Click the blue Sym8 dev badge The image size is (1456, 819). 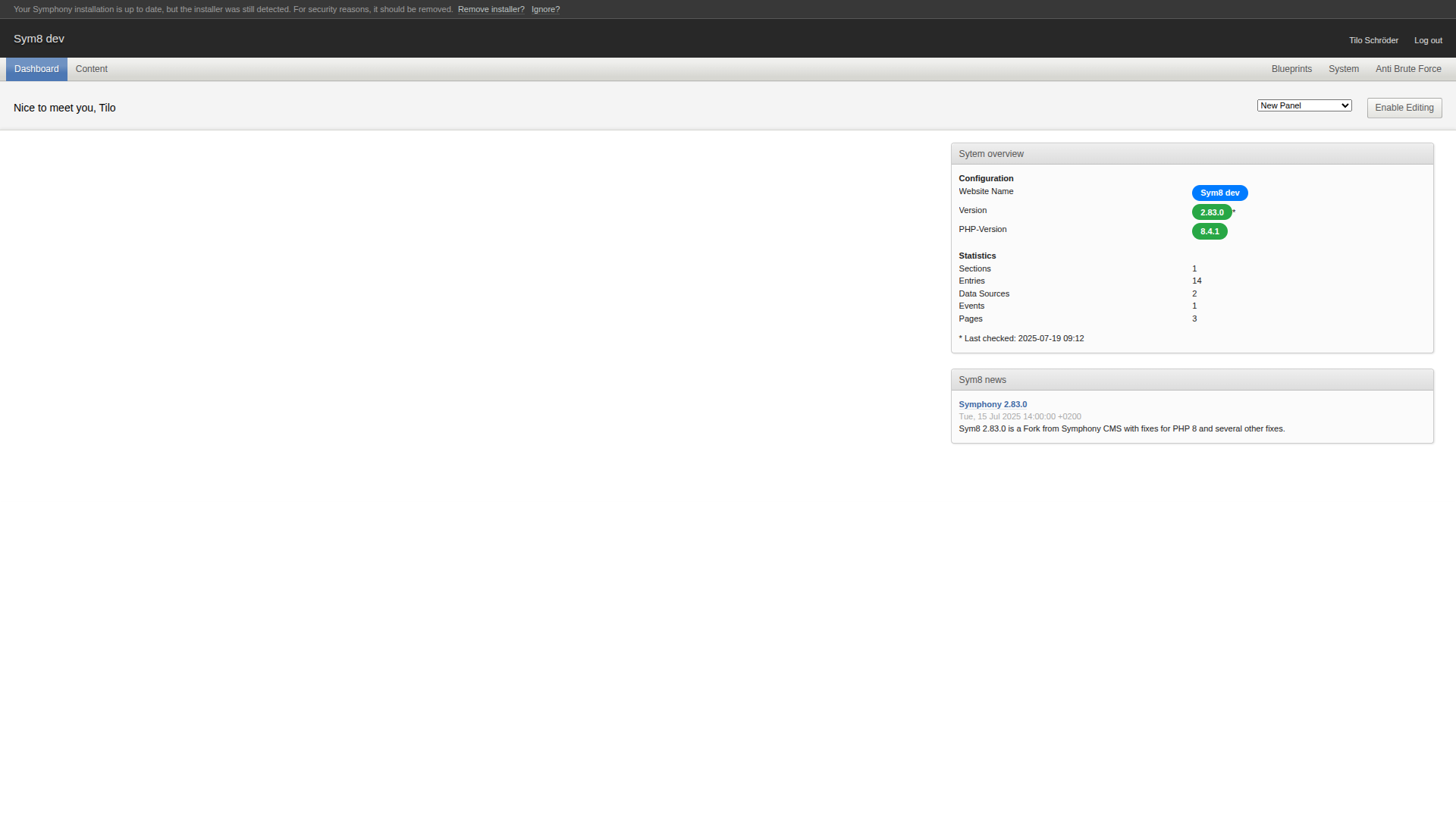pyautogui.click(x=1219, y=193)
